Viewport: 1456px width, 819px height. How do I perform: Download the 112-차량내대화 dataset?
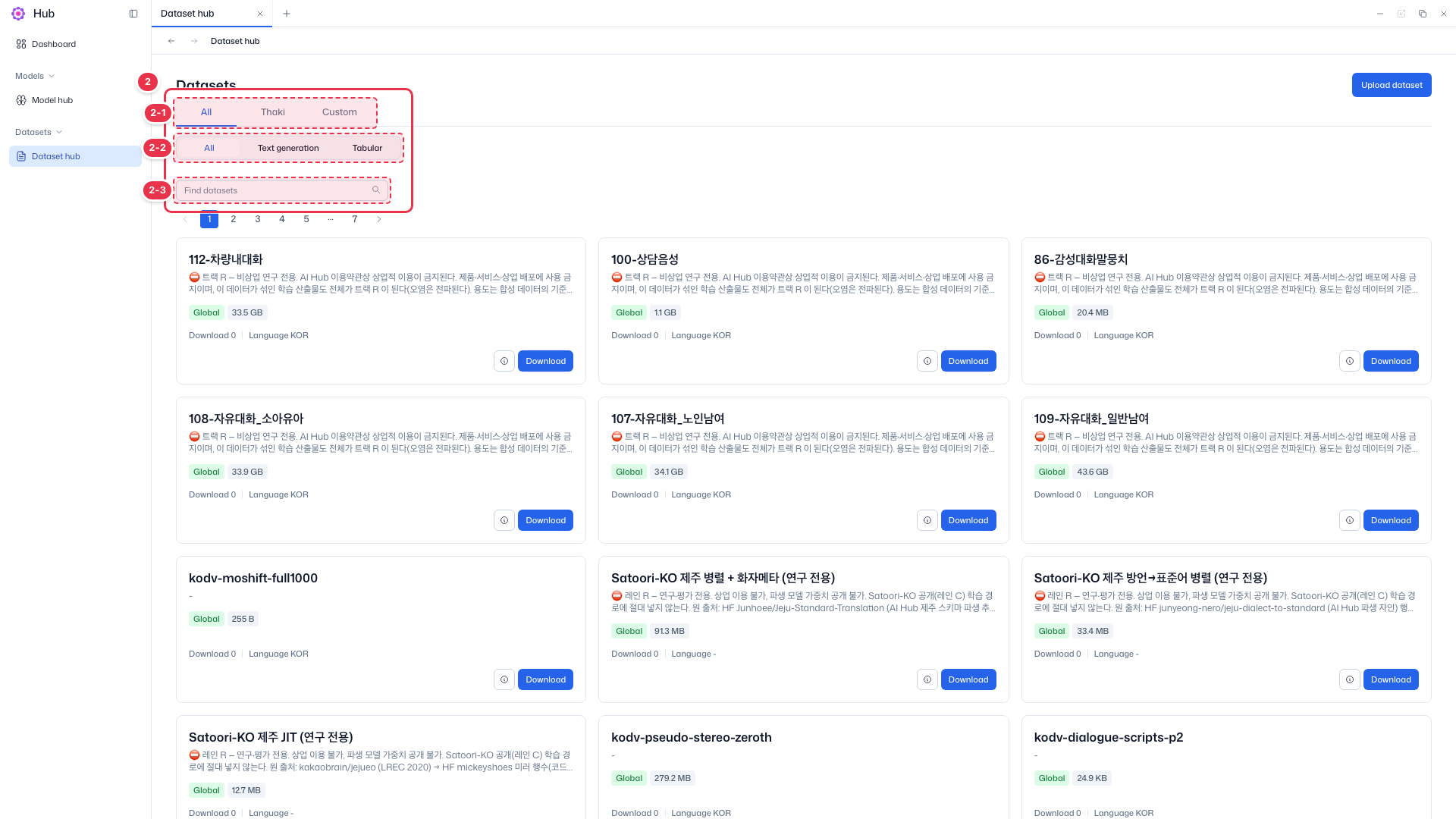[x=545, y=361]
